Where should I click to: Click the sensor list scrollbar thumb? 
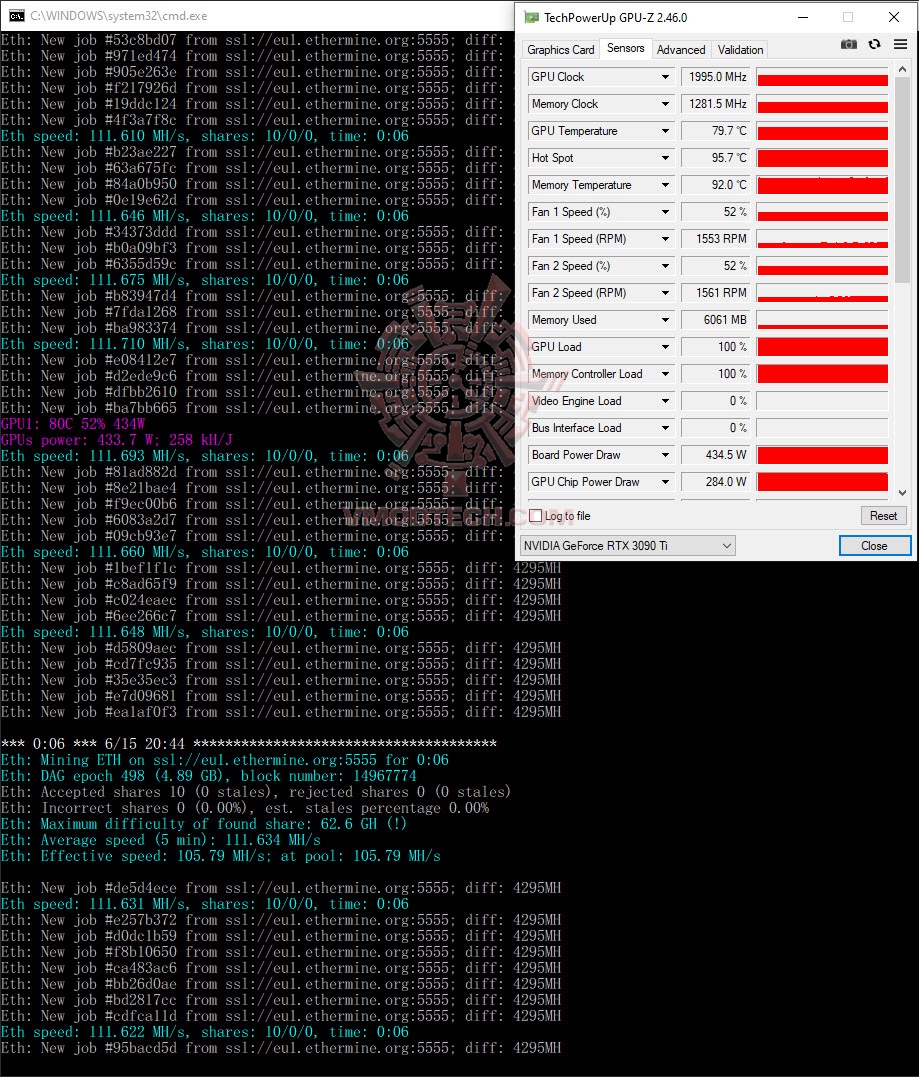point(903,179)
